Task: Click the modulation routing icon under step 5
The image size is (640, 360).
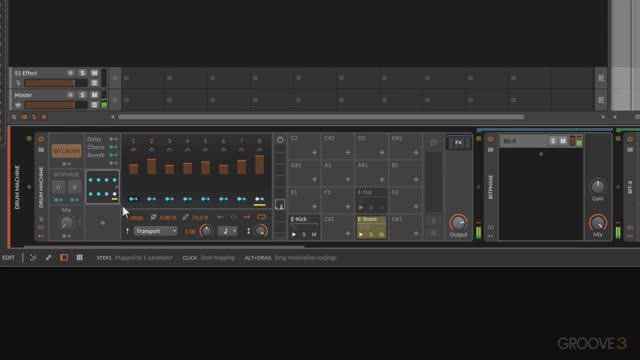Action: 205,199
